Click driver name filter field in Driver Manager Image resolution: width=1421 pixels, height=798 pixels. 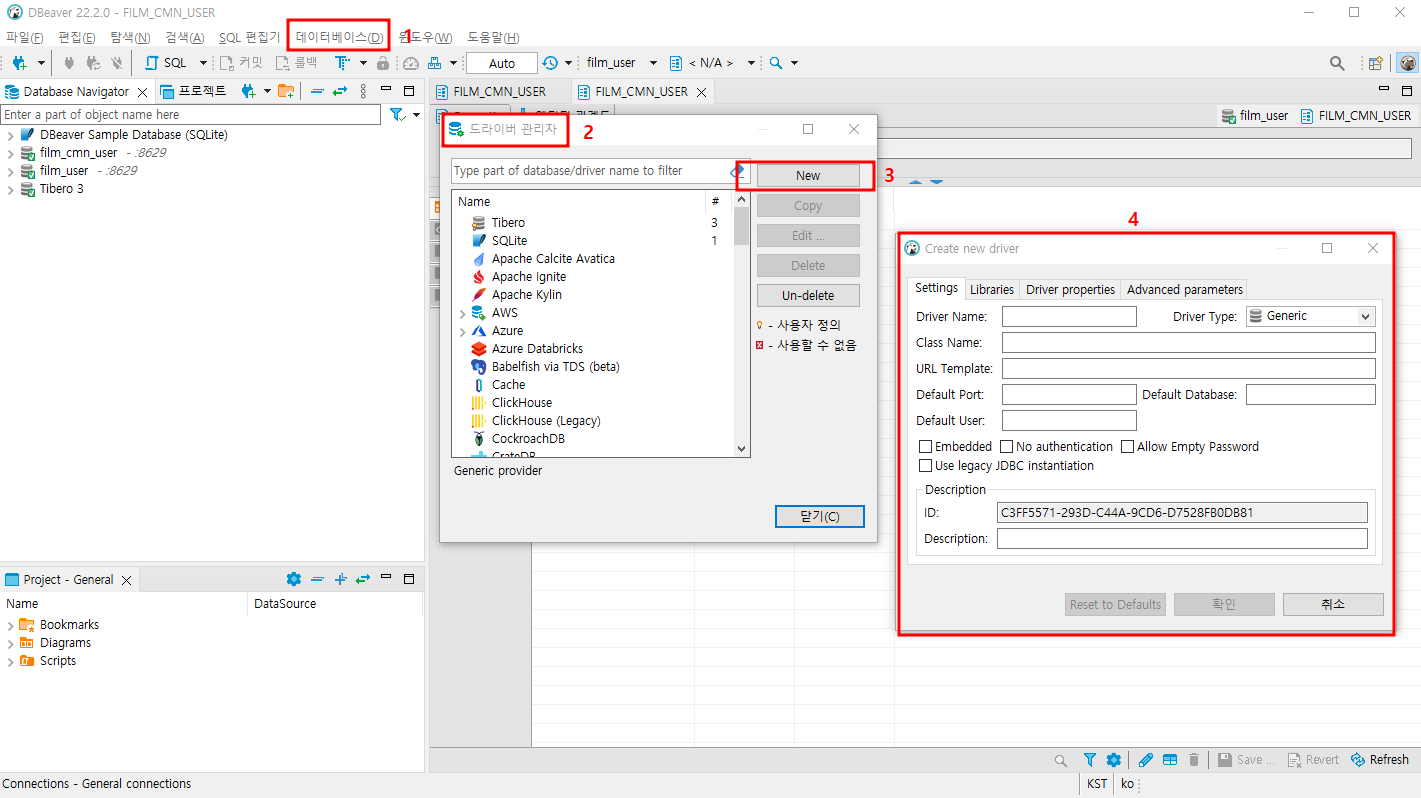point(590,171)
